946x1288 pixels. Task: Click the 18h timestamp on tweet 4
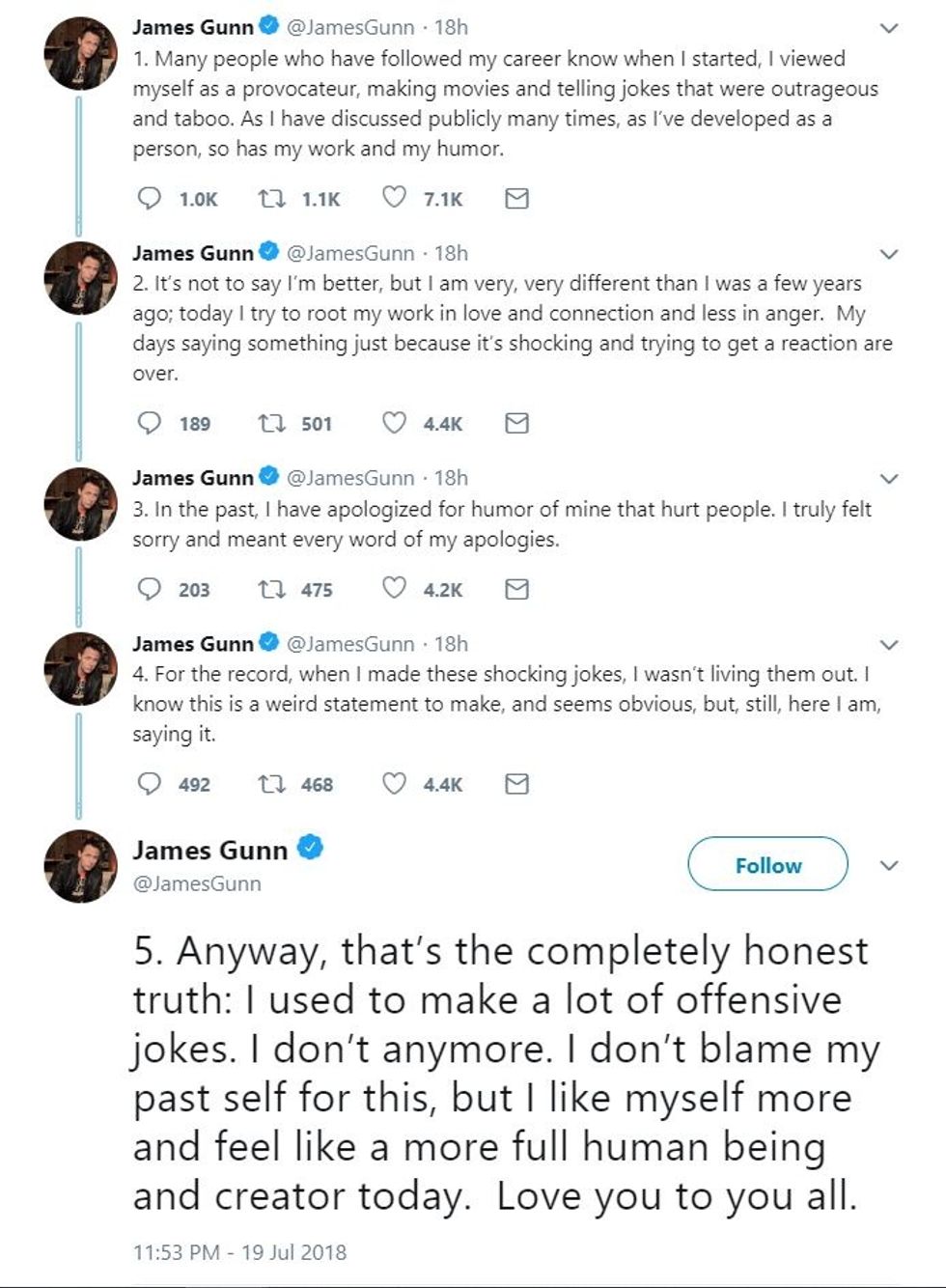click(451, 644)
